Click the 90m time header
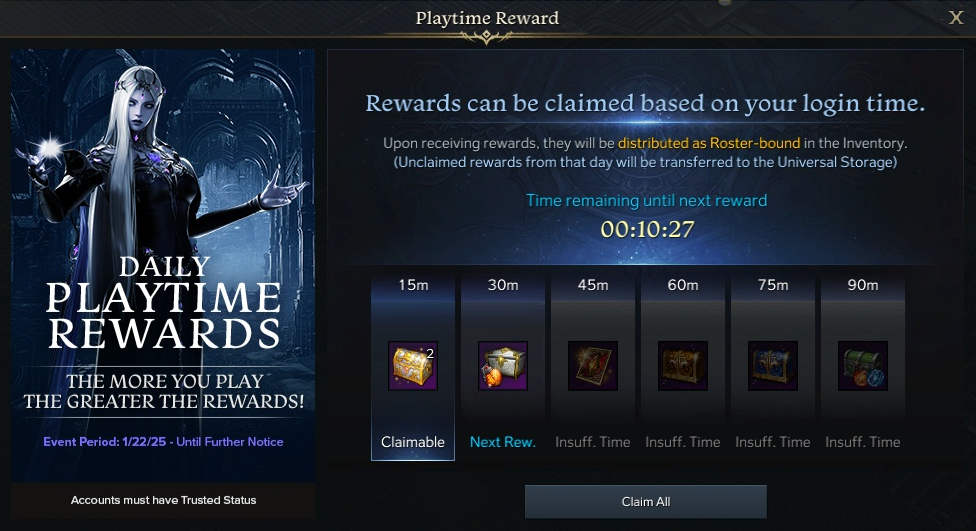This screenshot has width=976, height=531. tap(863, 285)
